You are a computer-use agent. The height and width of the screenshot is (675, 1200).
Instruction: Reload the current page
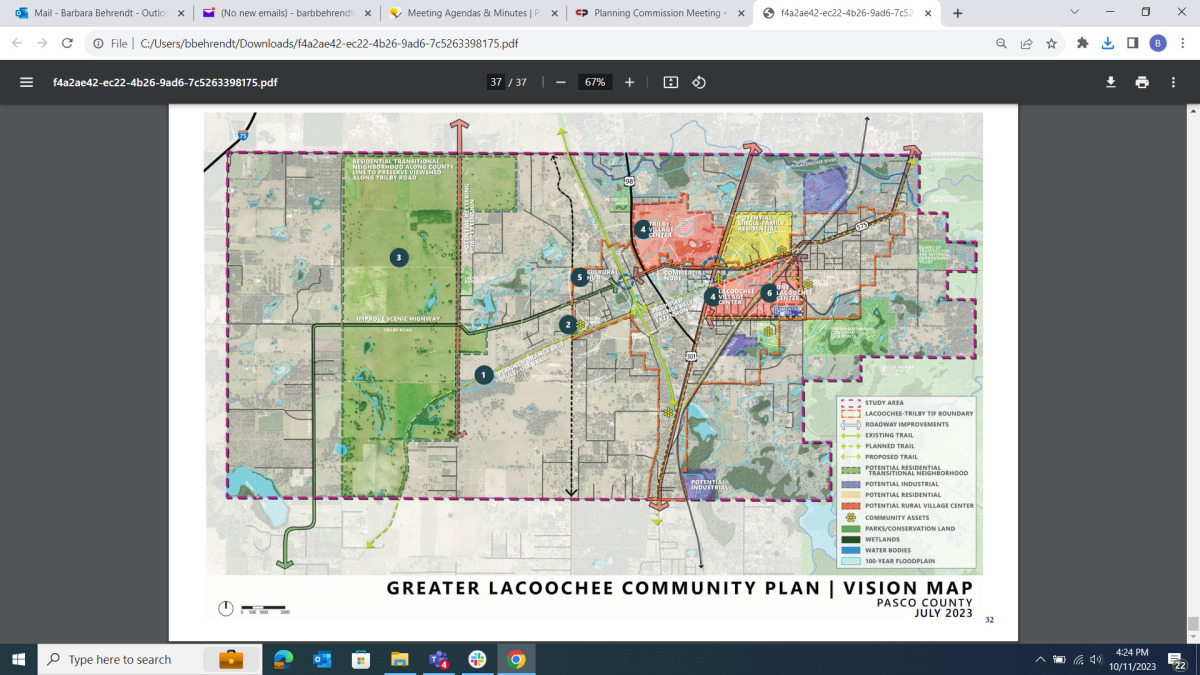point(65,44)
